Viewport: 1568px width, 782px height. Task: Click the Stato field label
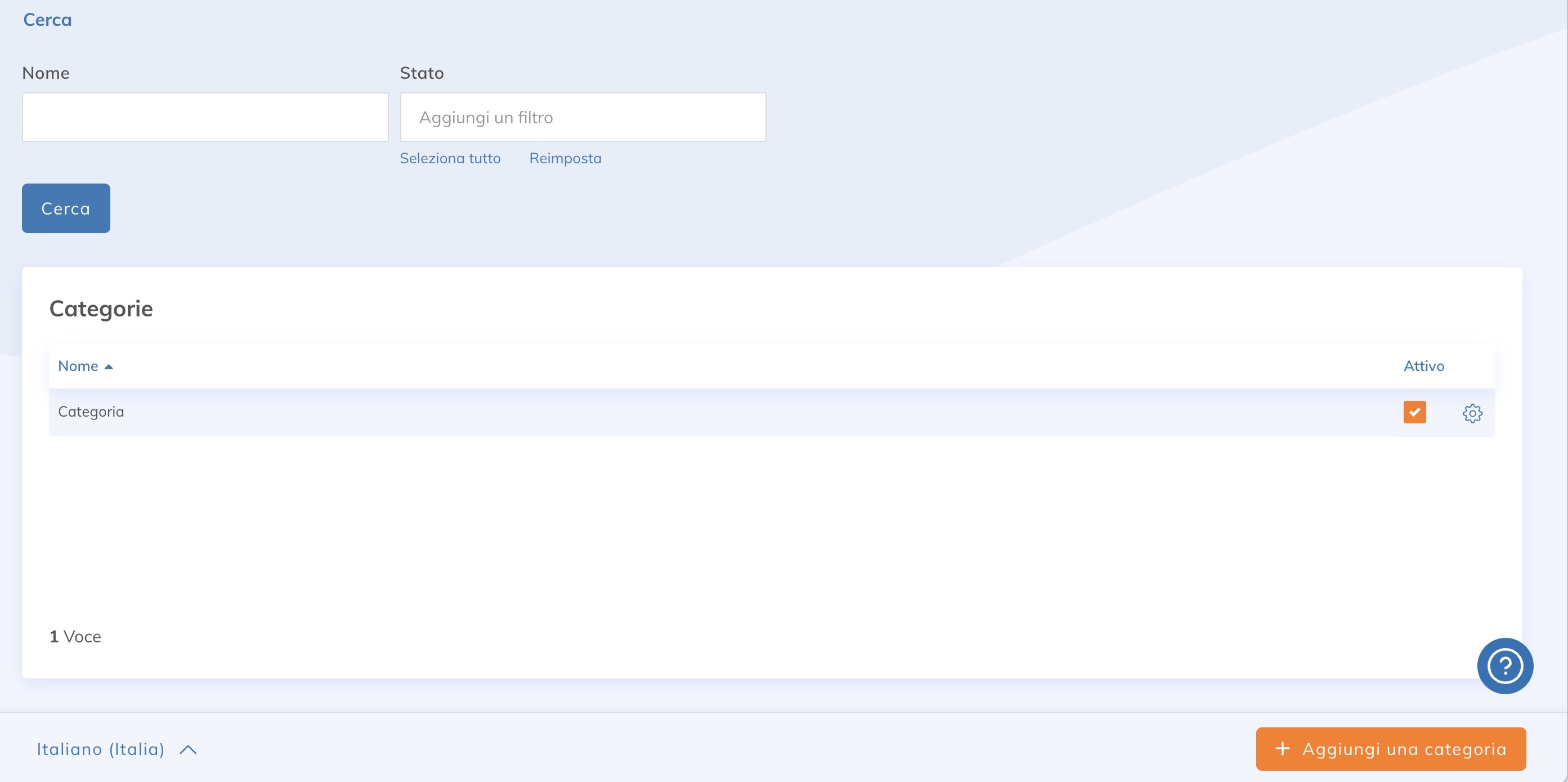[421, 73]
